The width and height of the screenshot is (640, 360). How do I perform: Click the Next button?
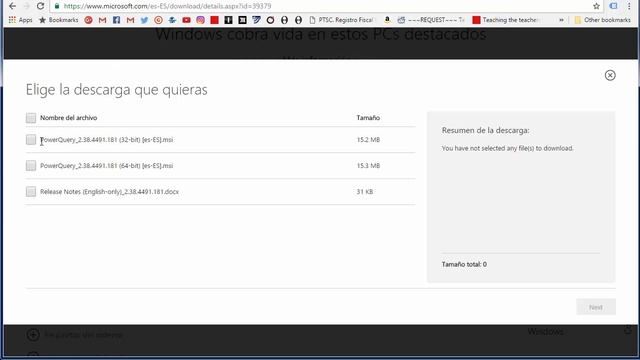pos(596,307)
